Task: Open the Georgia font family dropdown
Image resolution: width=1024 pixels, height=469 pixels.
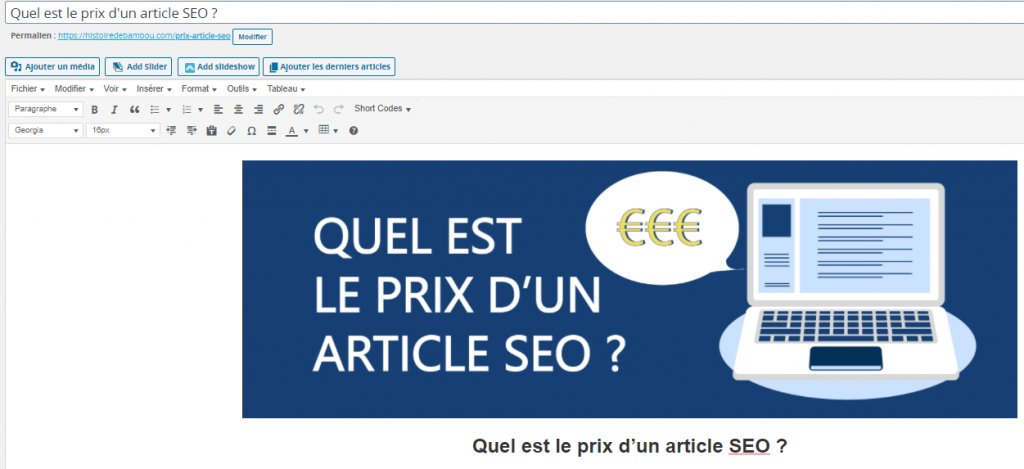Action: 46,131
